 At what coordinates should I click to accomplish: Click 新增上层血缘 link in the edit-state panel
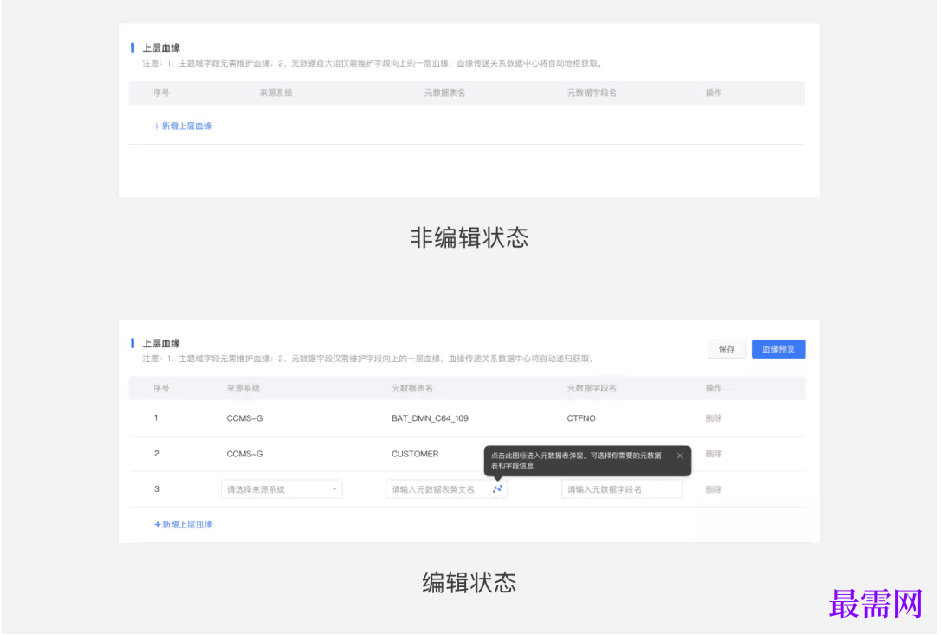click(183, 524)
